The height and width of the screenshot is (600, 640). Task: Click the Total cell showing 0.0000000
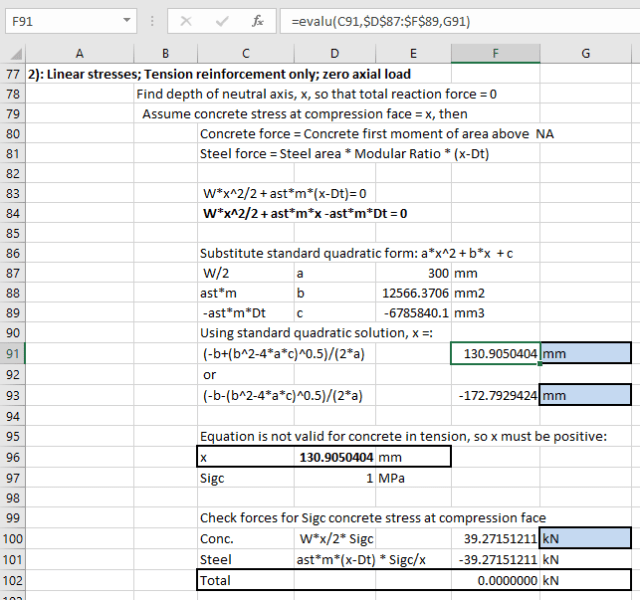(495, 580)
